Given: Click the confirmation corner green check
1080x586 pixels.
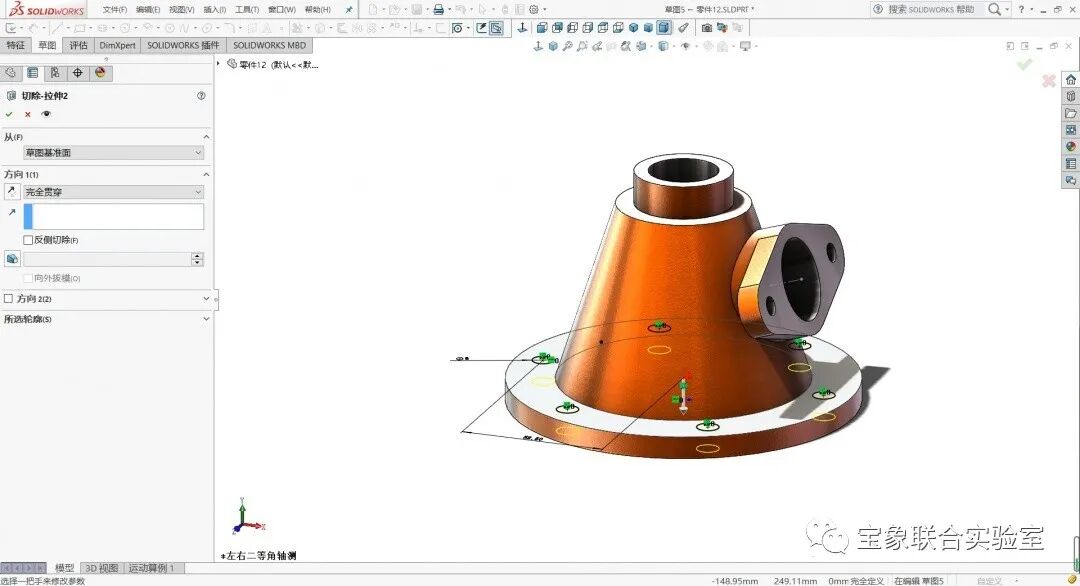Looking at the screenshot, I should point(1024,64).
